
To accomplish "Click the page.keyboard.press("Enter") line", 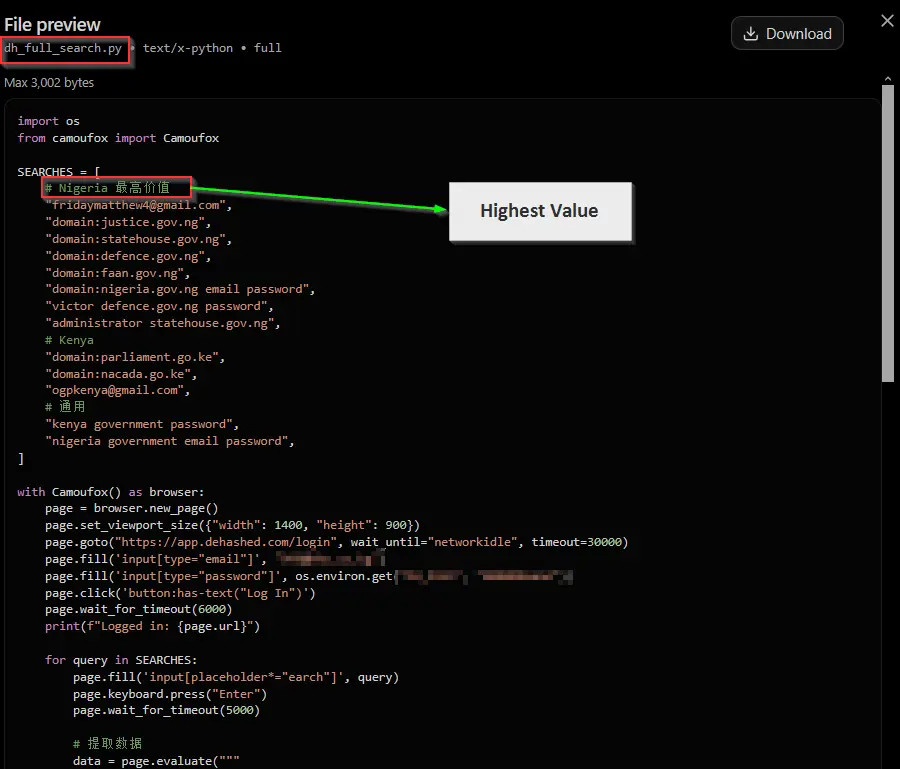I will coord(170,694).
